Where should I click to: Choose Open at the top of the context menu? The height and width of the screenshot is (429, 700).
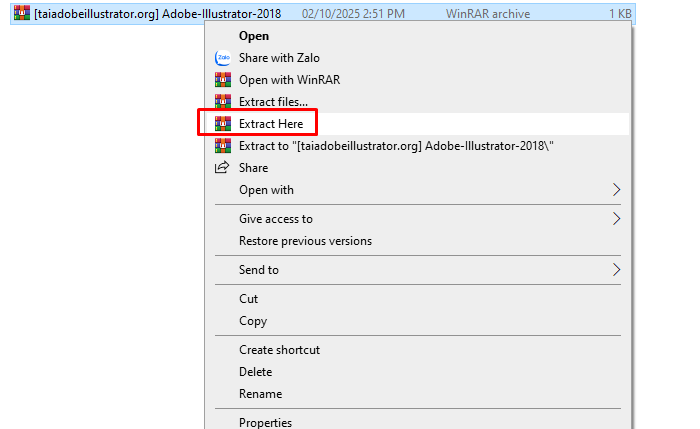tap(254, 36)
